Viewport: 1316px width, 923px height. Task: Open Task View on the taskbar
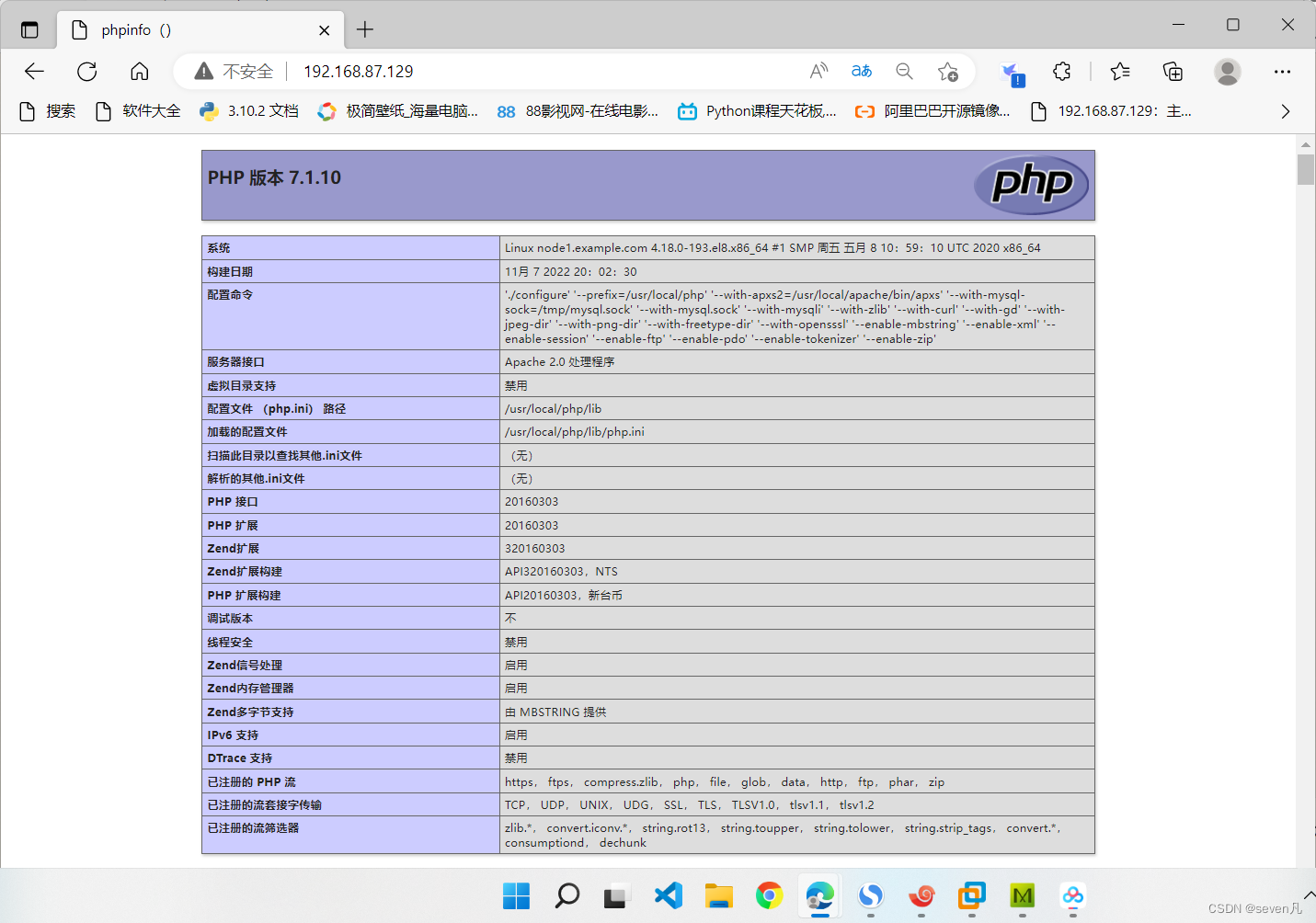pyautogui.click(x=617, y=895)
